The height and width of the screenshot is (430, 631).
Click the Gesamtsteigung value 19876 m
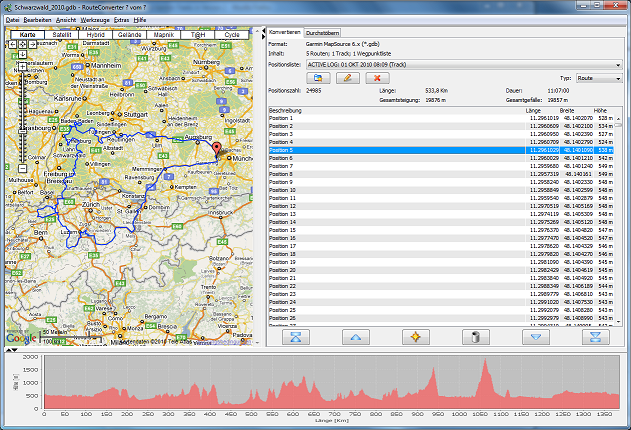click(435, 100)
